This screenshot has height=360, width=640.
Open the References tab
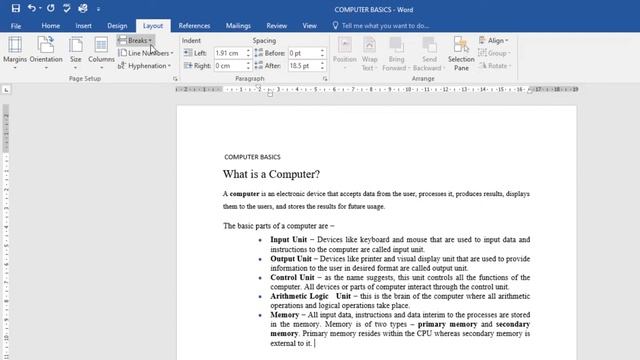(x=194, y=26)
